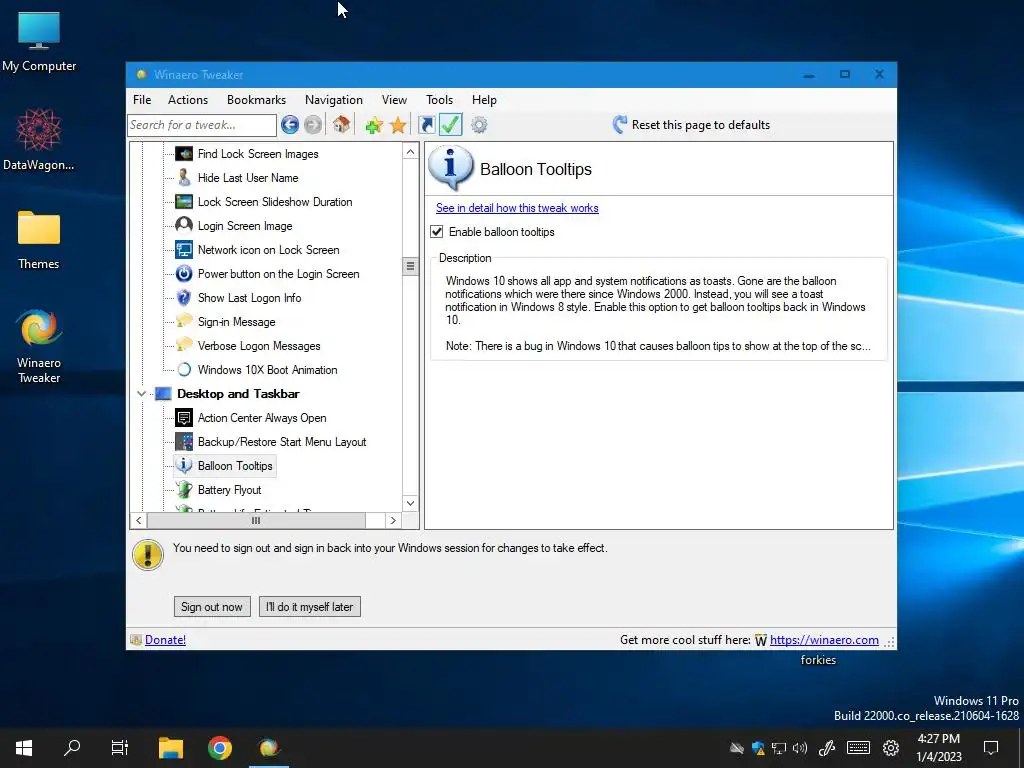Image resolution: width=1024 pixels, height=768 pixels.
Task: Click the Desktop and Taskbar category icon
Action: 163,394
